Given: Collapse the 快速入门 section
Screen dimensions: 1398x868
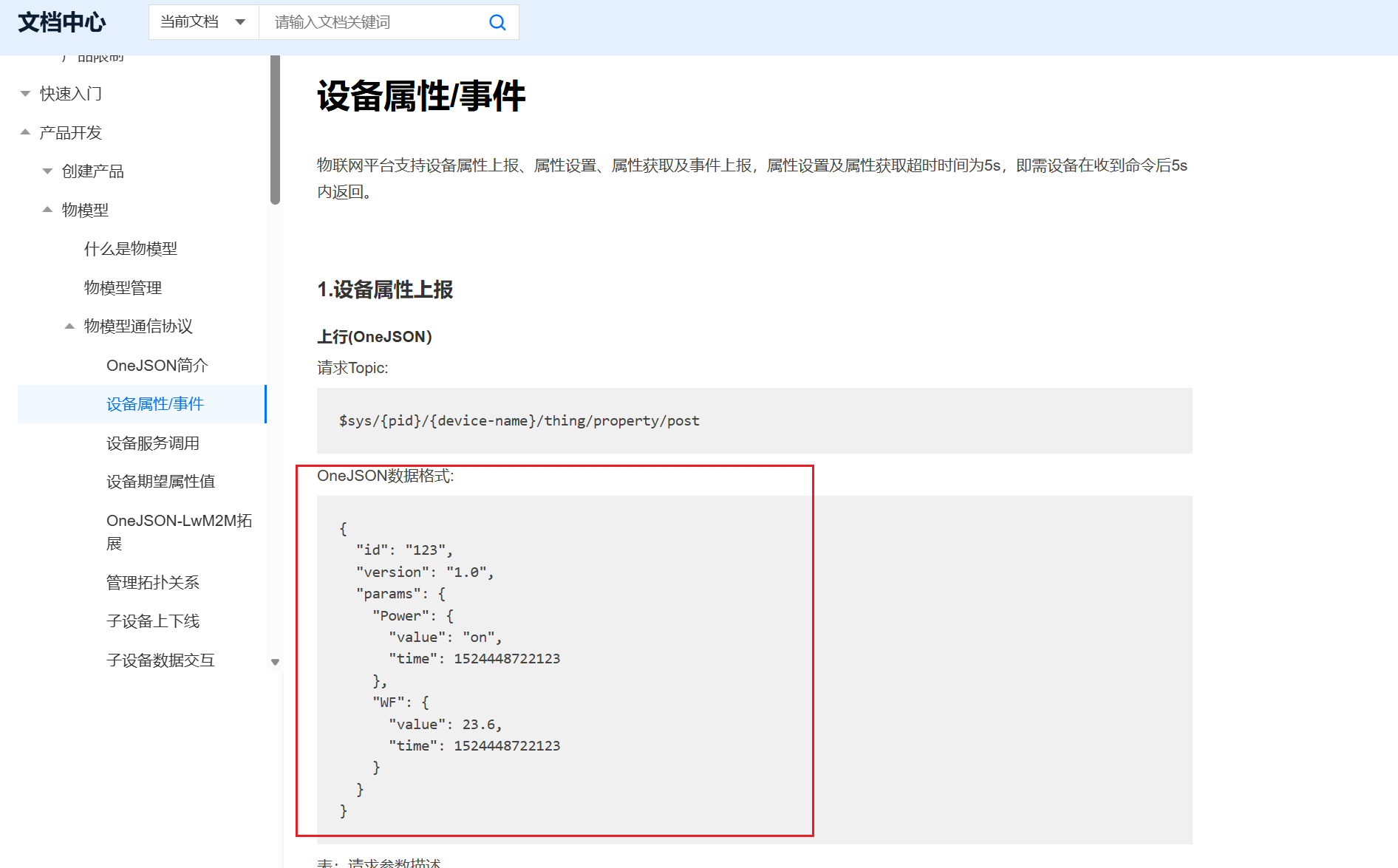Looking at the screenshot, I should coord(24,93).
